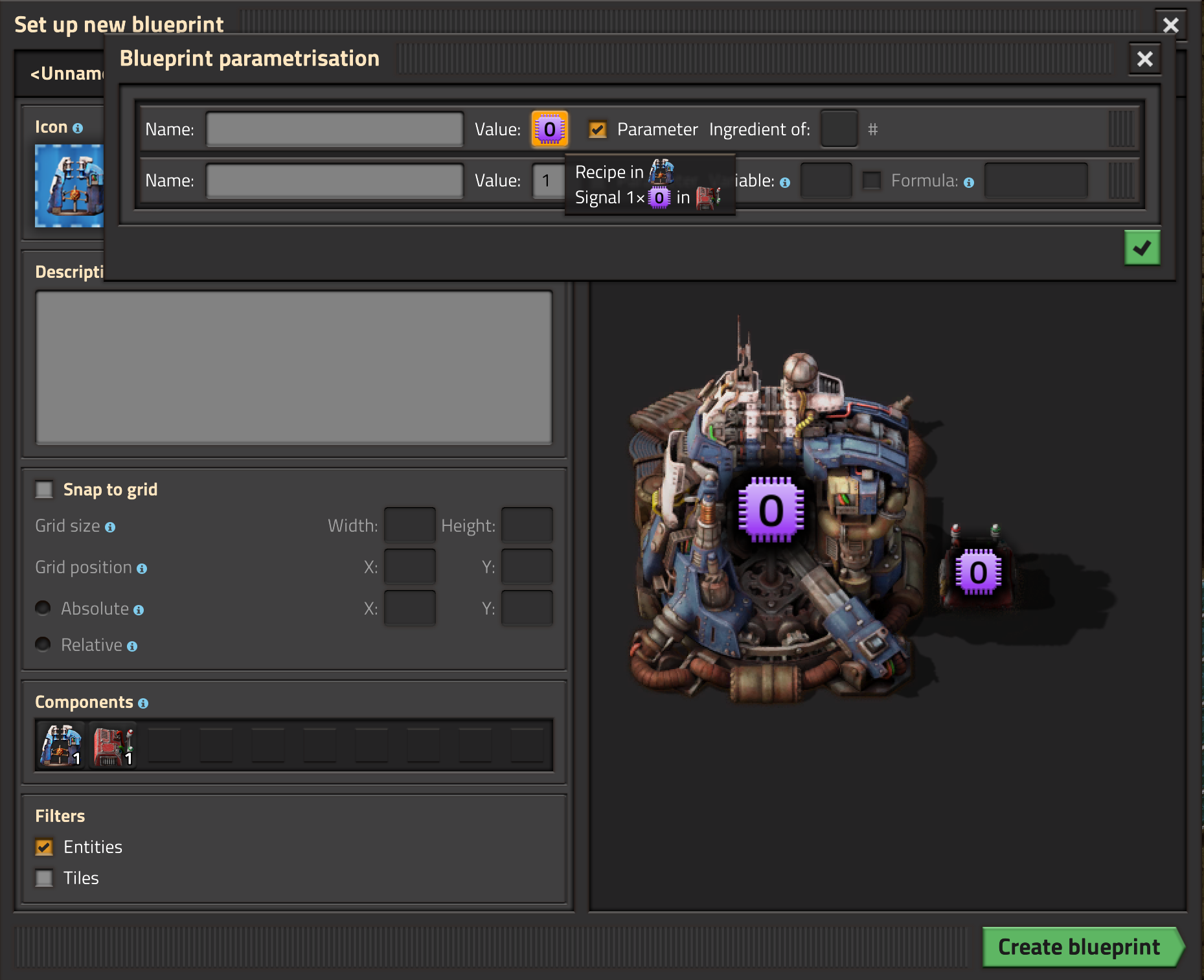The height and width of the screenshot is (980, 1204).
Task: Select the Relative radio button
Action: tap(43, 644)
